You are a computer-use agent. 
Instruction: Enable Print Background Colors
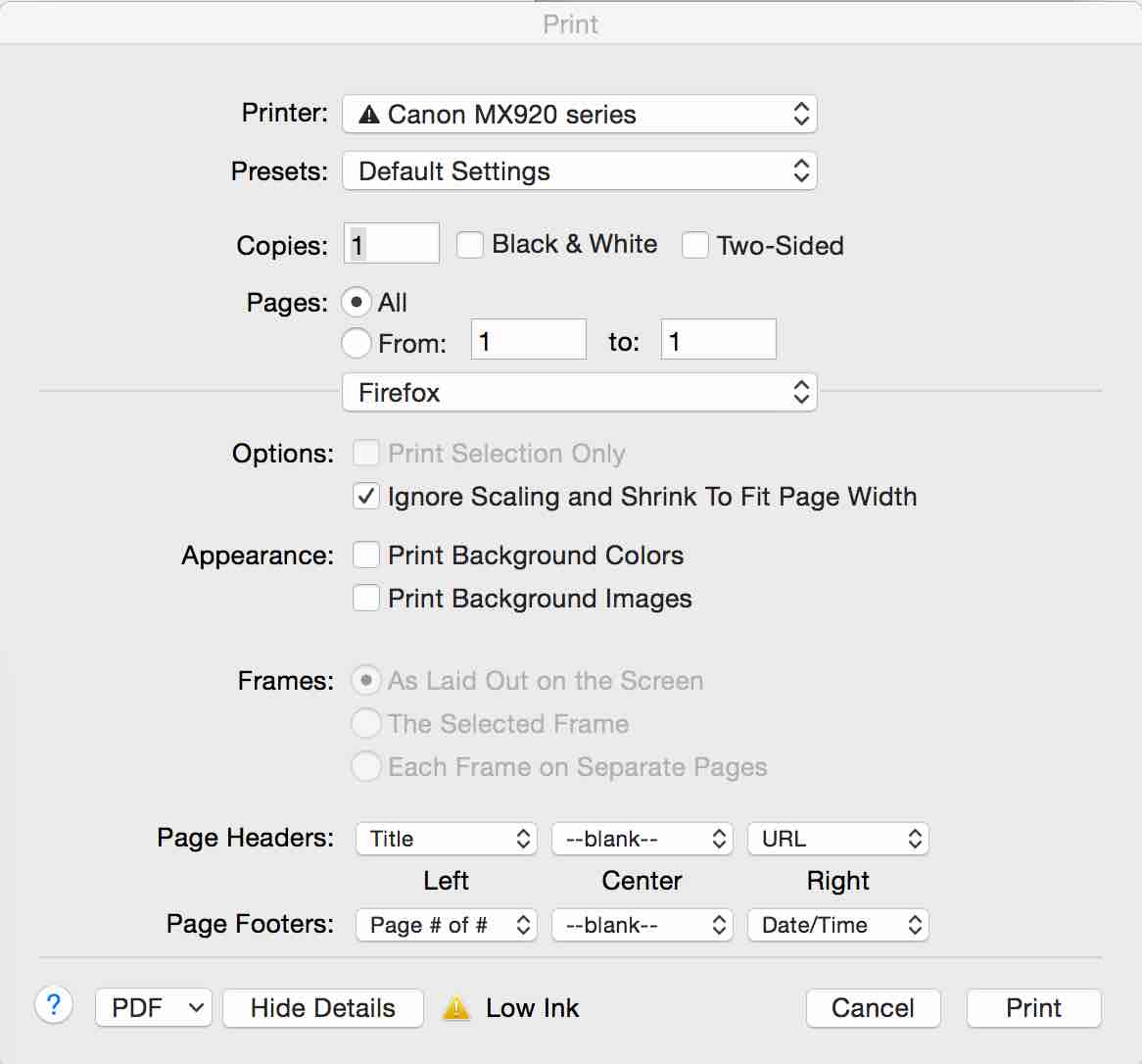tap(365, 555)
